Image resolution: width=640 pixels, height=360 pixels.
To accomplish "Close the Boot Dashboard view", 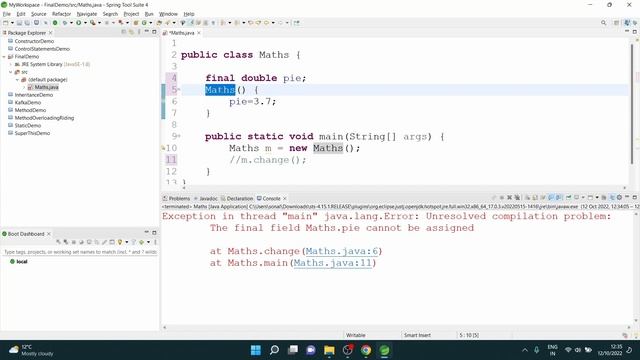I will click(x=49, y=234).
